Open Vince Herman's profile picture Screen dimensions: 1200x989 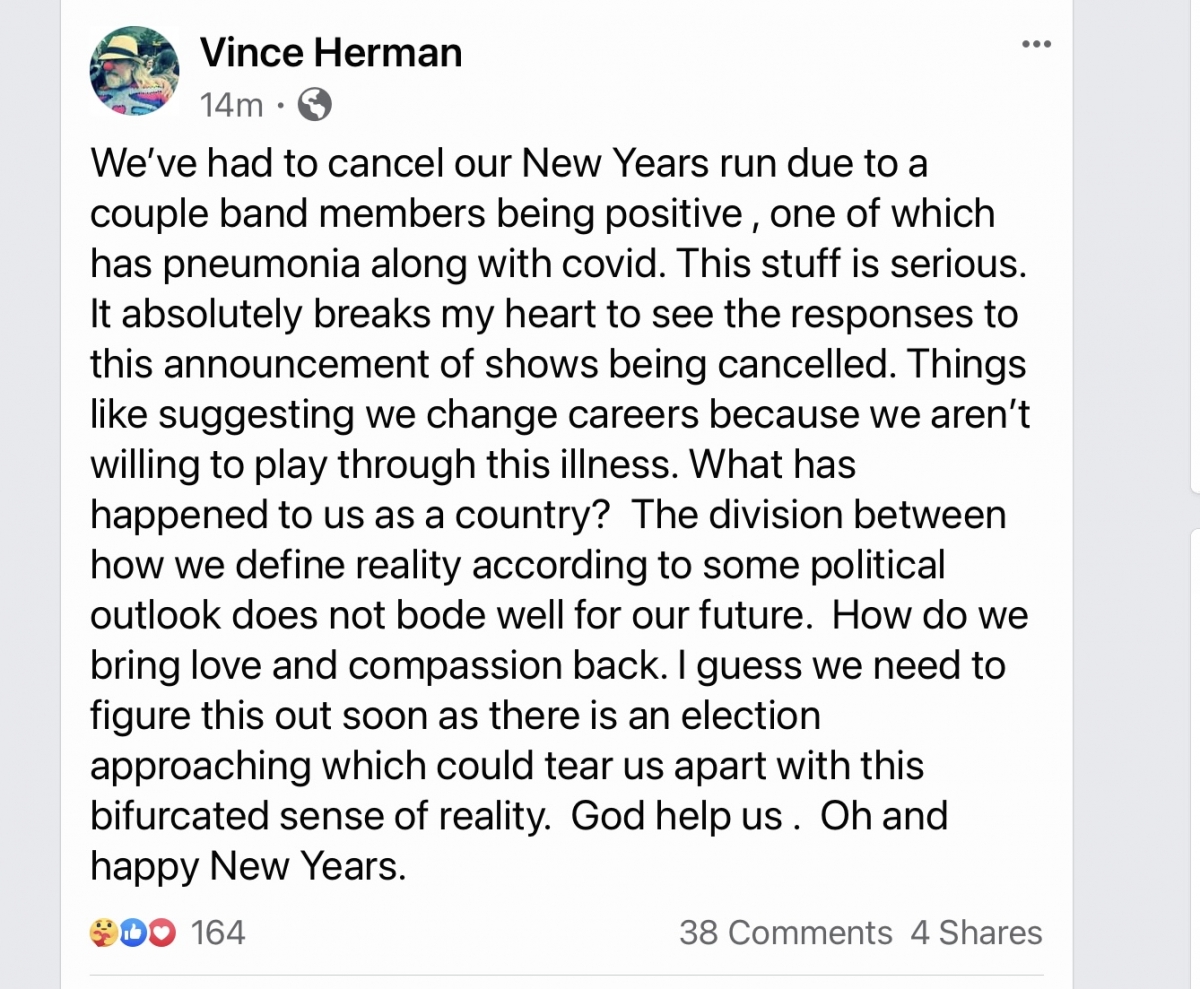[x=135, y=71]
